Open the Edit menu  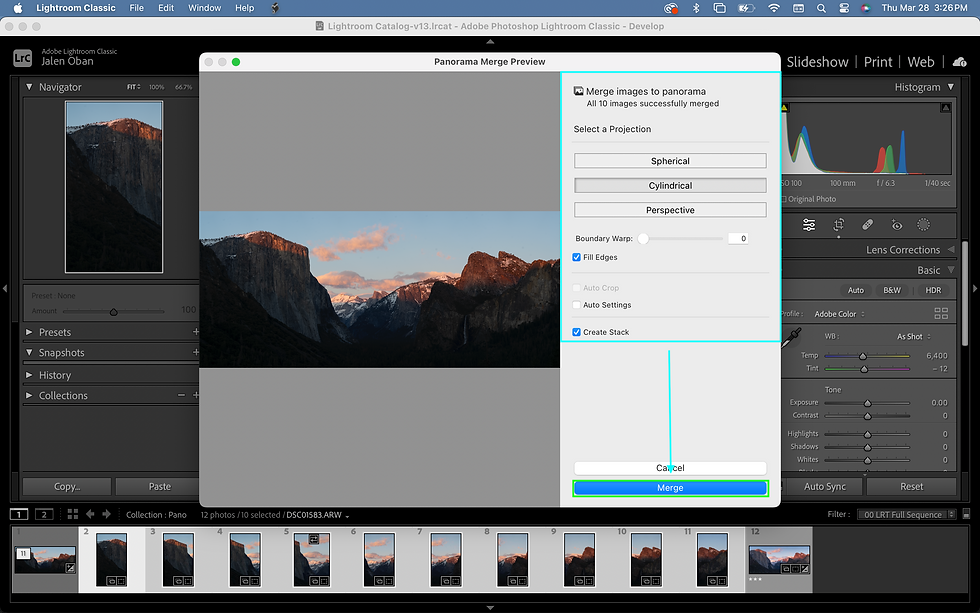tap(166, 8)
